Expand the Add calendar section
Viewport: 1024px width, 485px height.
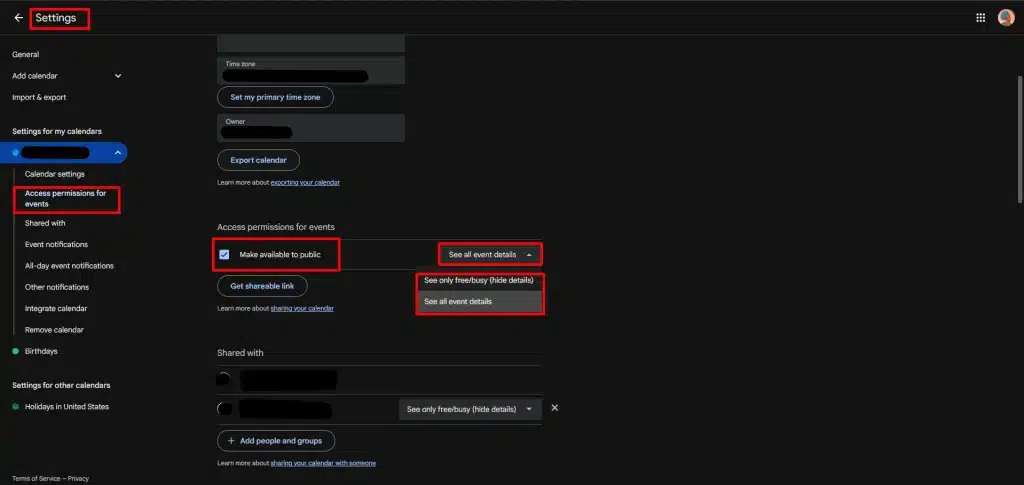coord(118,76)
